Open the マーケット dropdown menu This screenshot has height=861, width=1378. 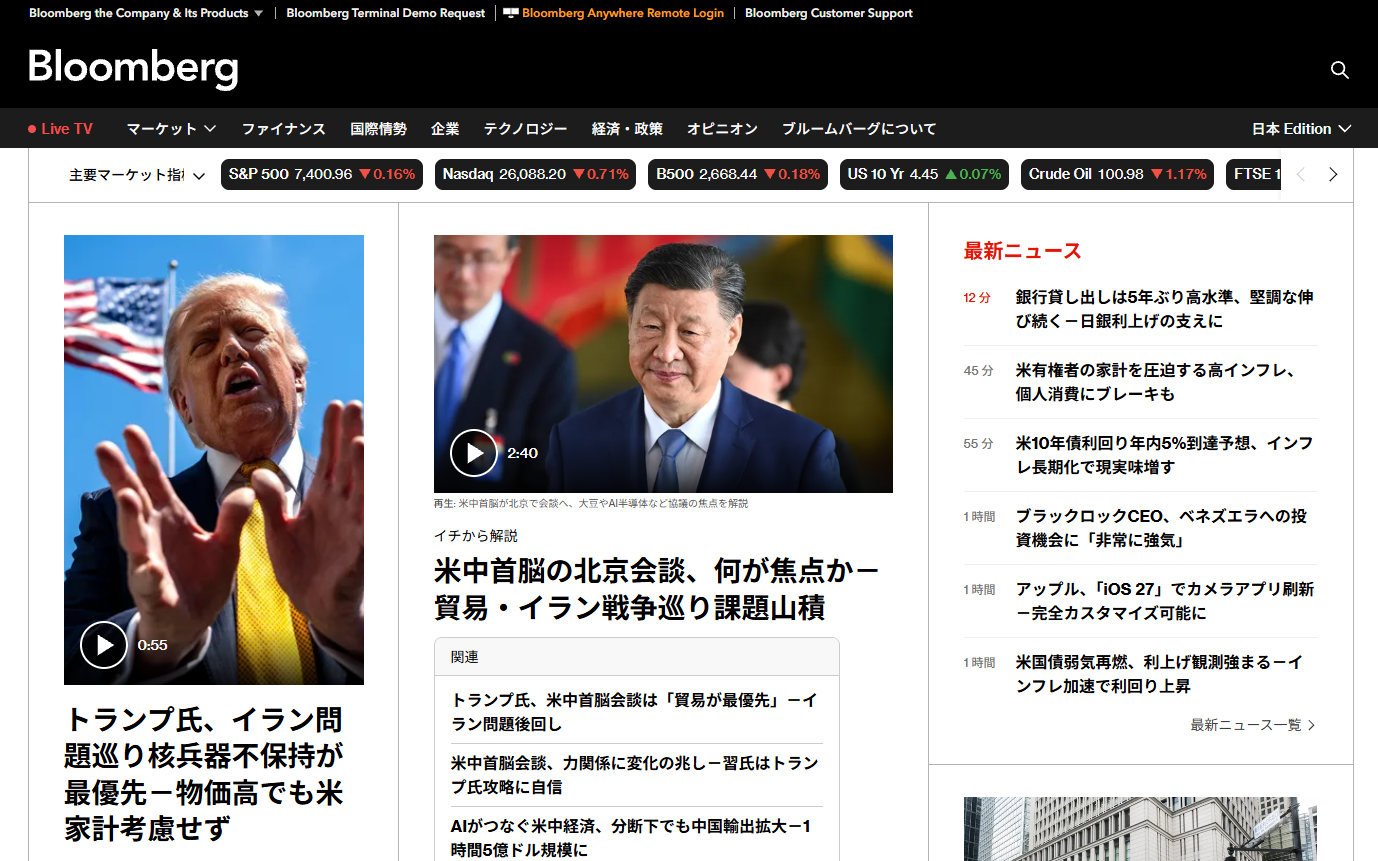[171, 129]
